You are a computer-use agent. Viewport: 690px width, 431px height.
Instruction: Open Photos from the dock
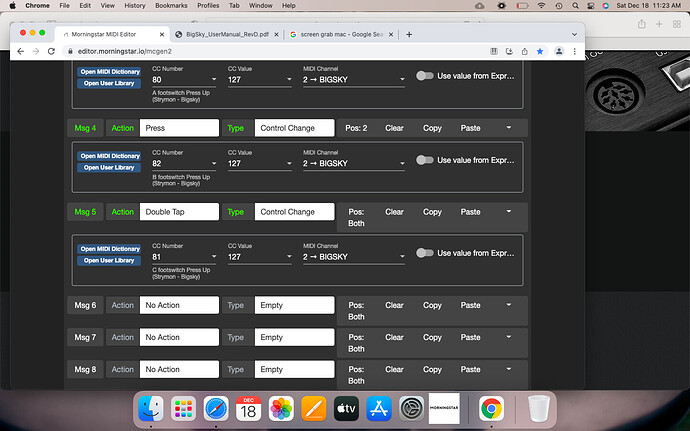coord(281,409)
